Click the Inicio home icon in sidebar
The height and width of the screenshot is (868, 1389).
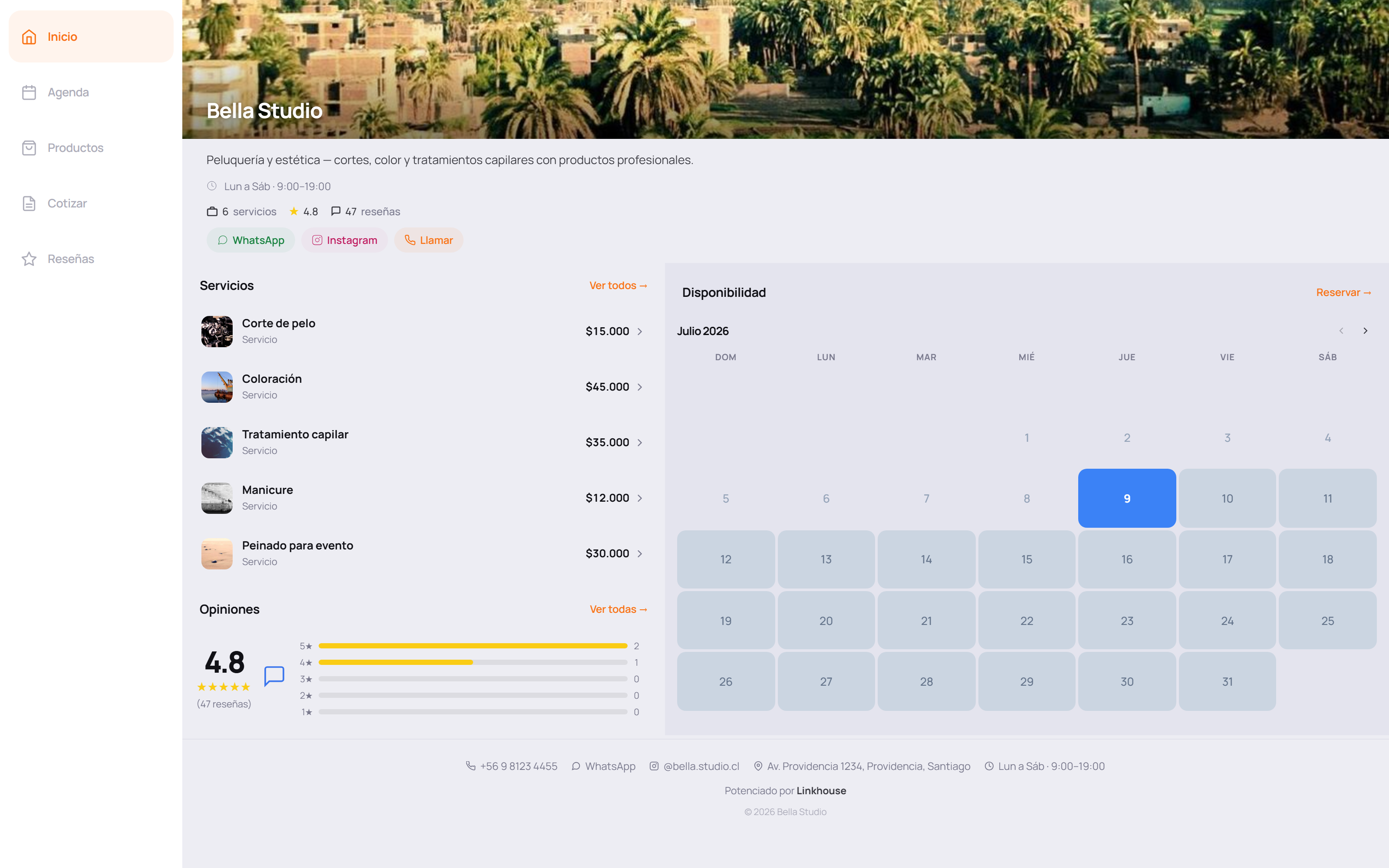coord(29,37)
